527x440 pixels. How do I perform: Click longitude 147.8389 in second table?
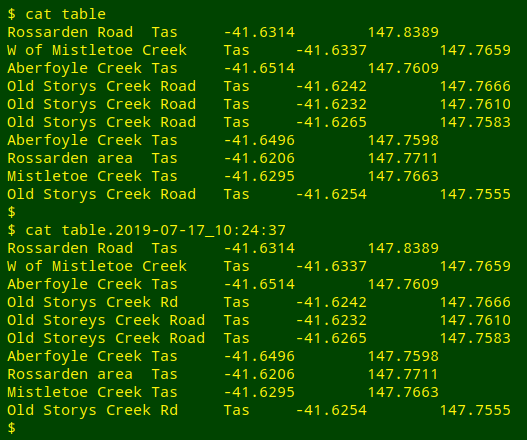pos(403,248)
